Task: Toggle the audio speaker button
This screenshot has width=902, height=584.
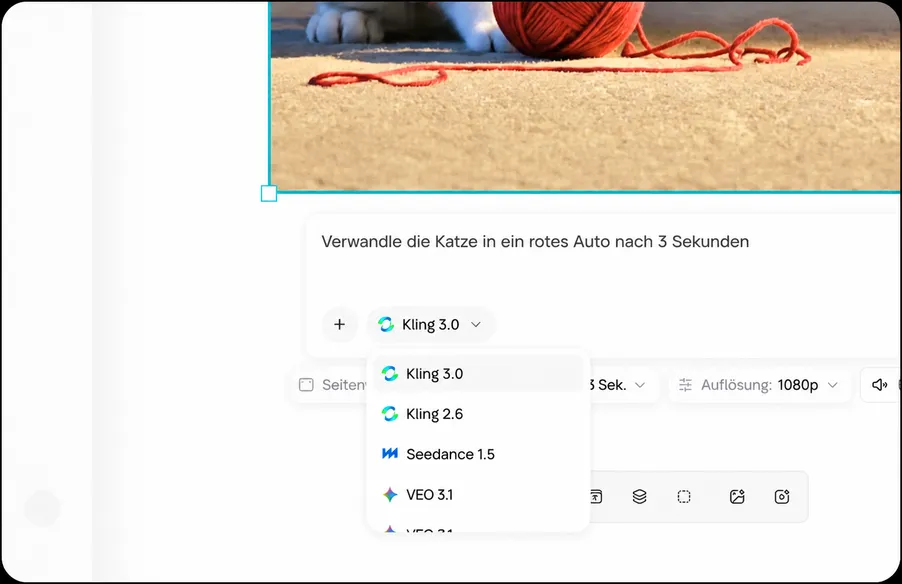Action: coord(880,385)
